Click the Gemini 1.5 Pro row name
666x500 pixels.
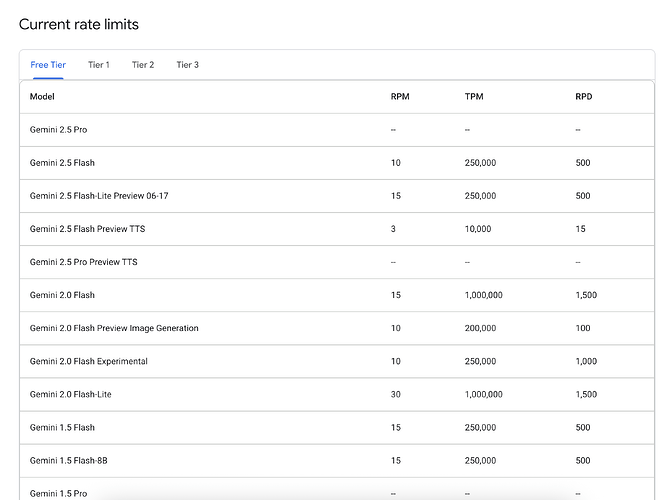click(x=58, y=494)
